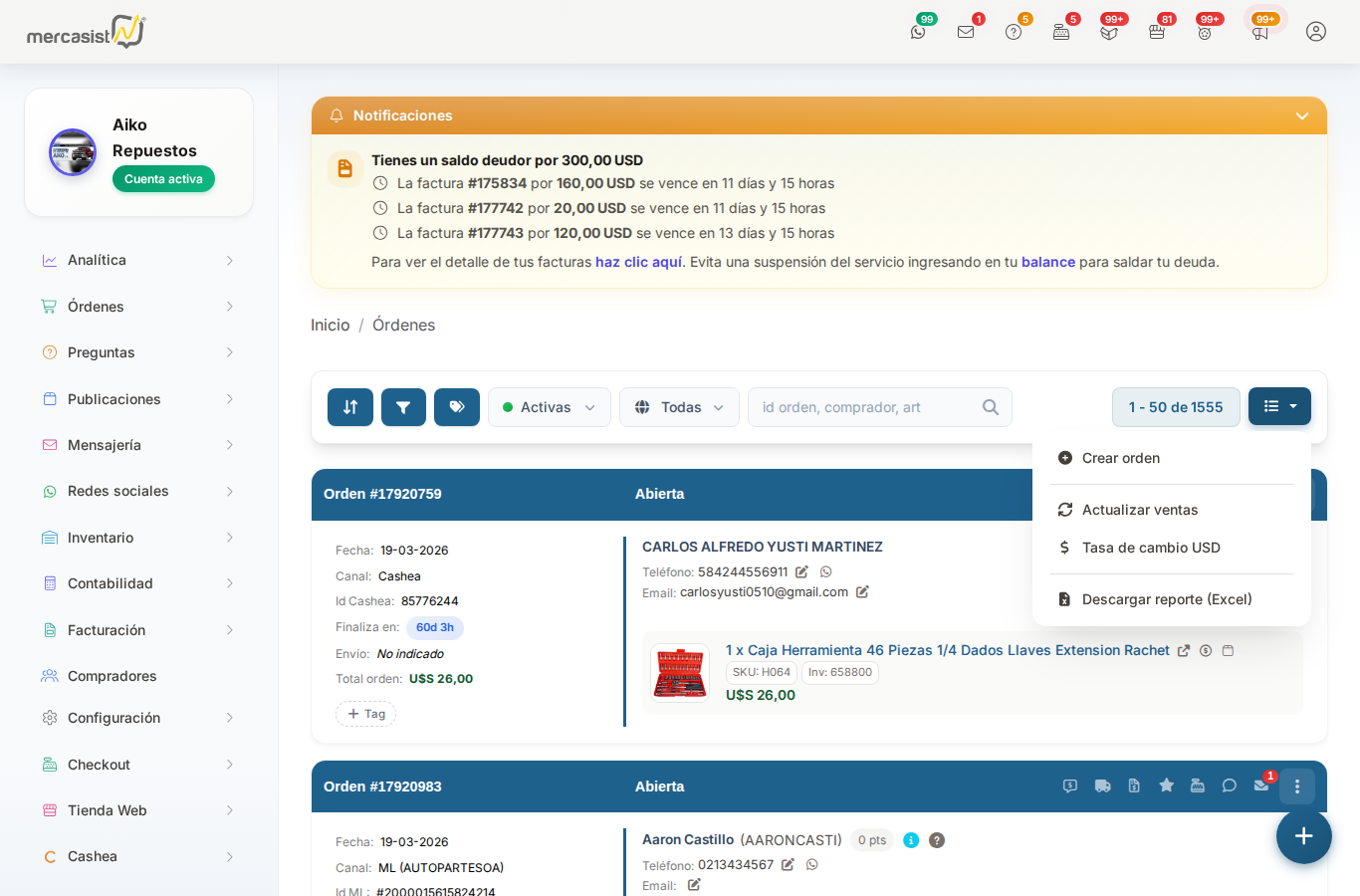Open package box icon with 99+ badge
The width and height of the screenshot is (1360, 896).
coord(1109,32)
